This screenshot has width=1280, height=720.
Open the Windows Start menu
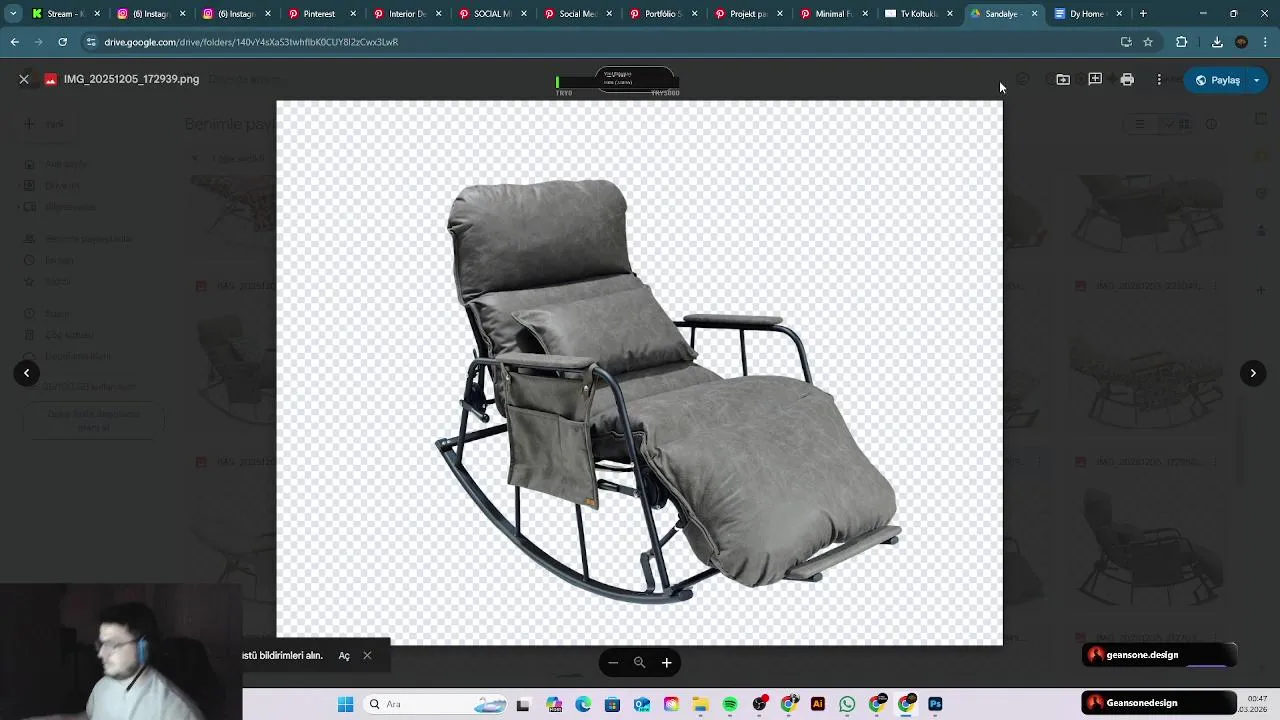click(x=345, y=704)
